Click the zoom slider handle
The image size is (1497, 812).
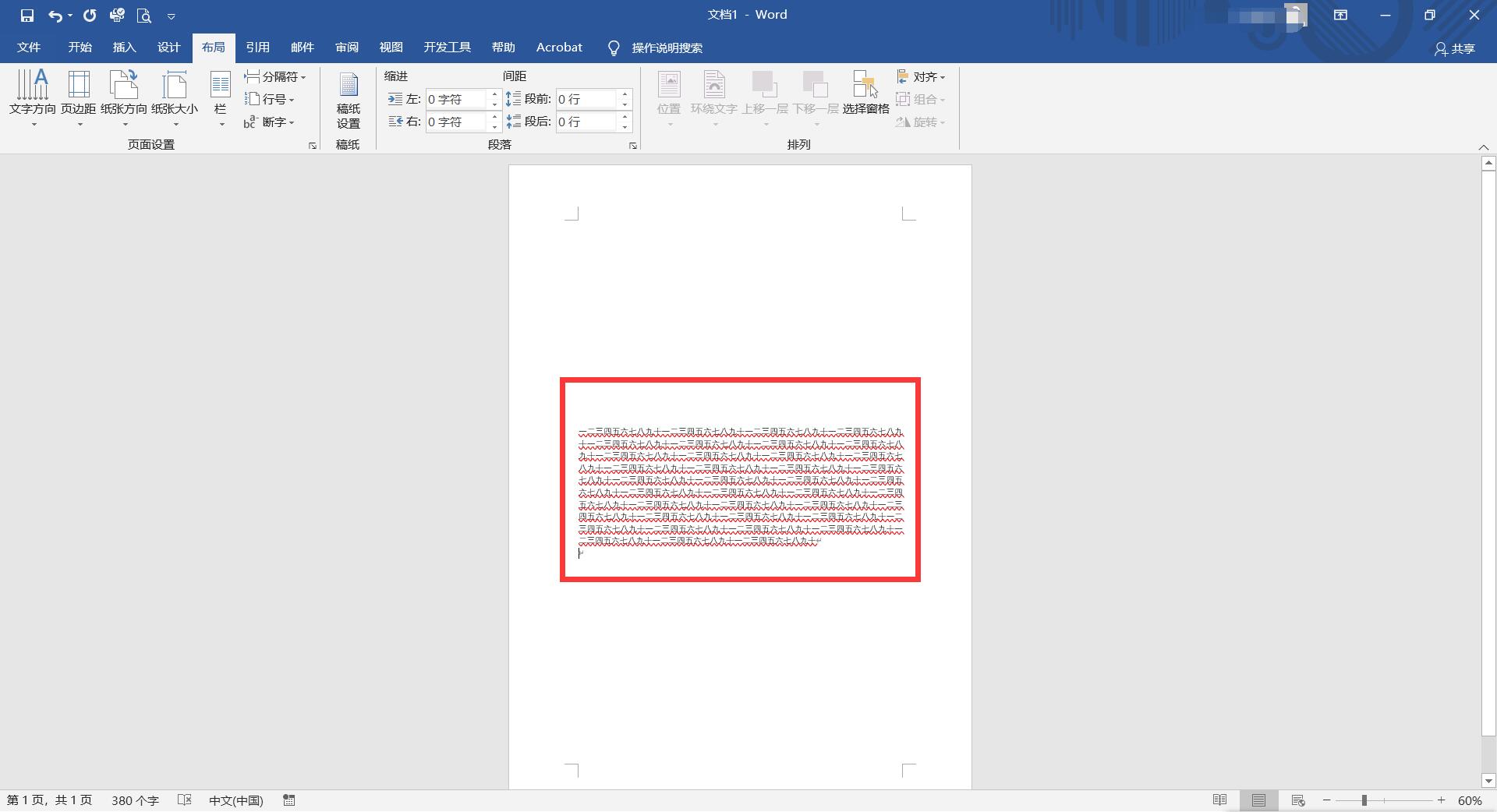click(1364, 800)
